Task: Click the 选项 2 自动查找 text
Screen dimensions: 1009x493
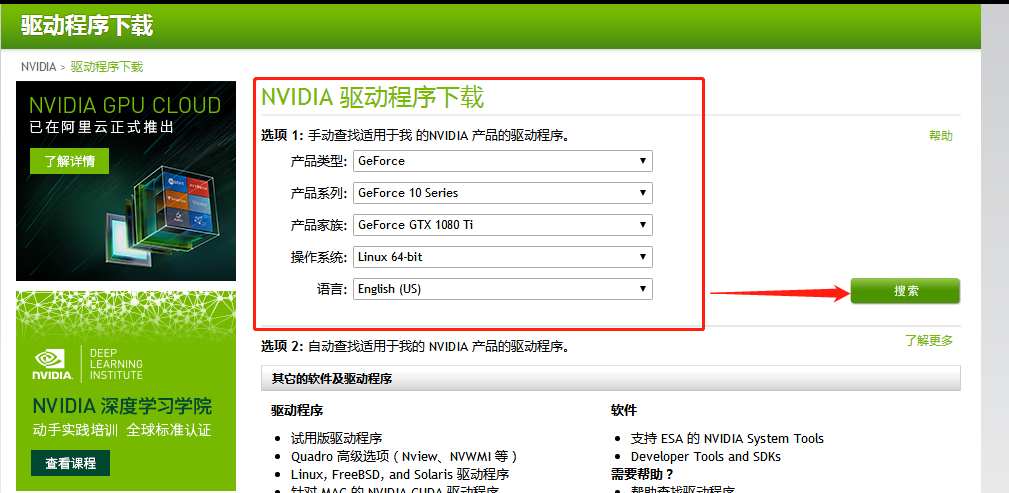Action: click(415, 347)
